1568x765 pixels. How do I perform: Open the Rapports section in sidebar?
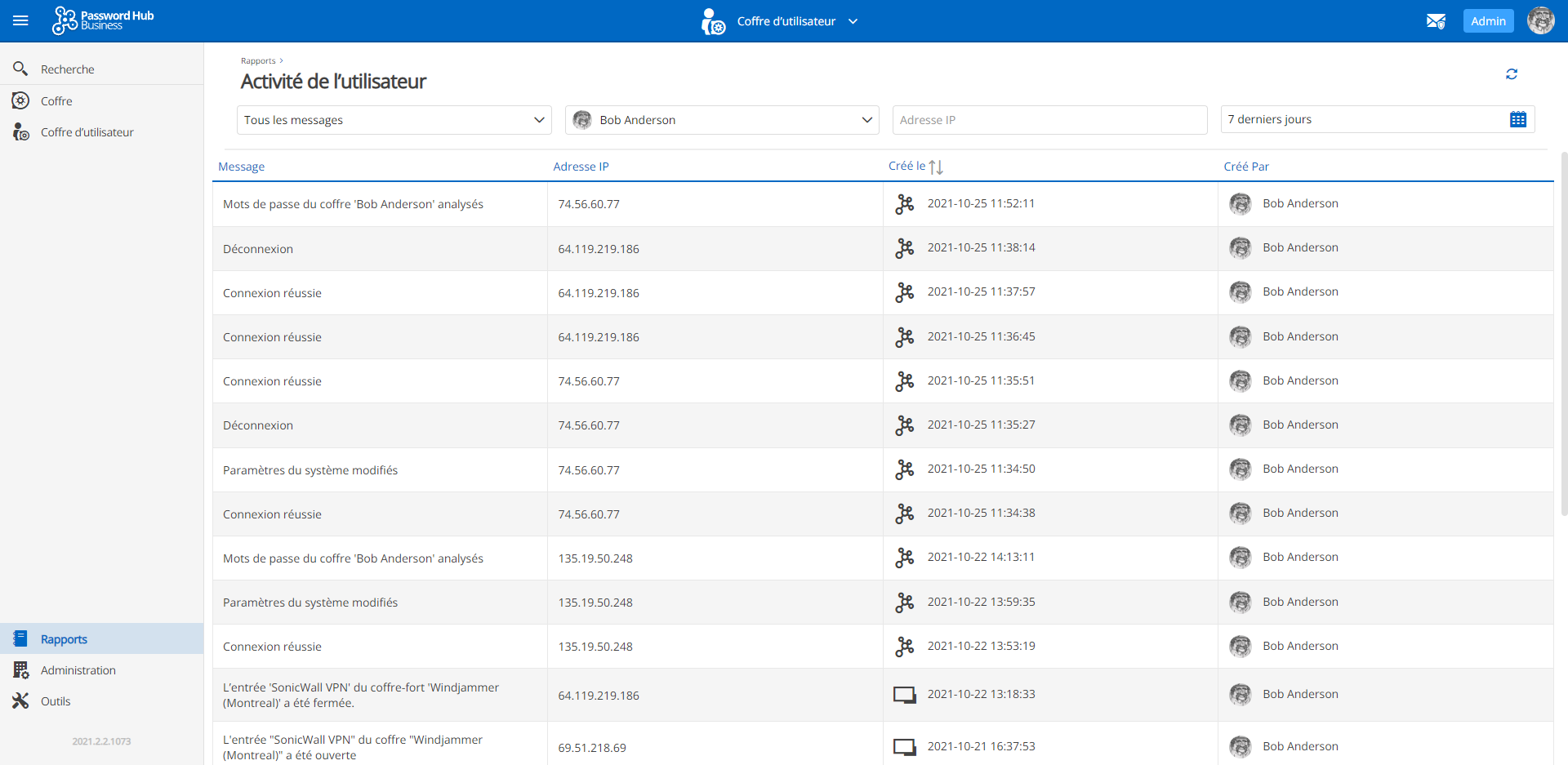[x=64, y=639]
